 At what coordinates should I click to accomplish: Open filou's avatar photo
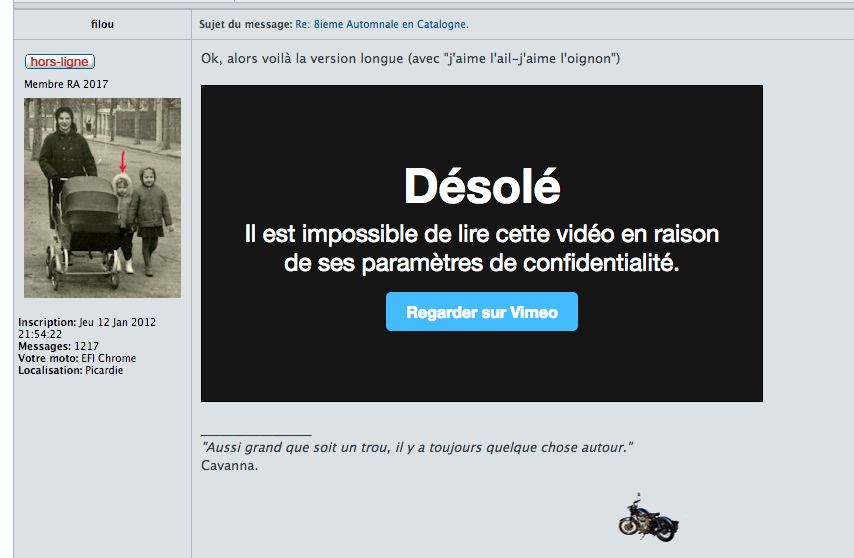coord(102,198)
